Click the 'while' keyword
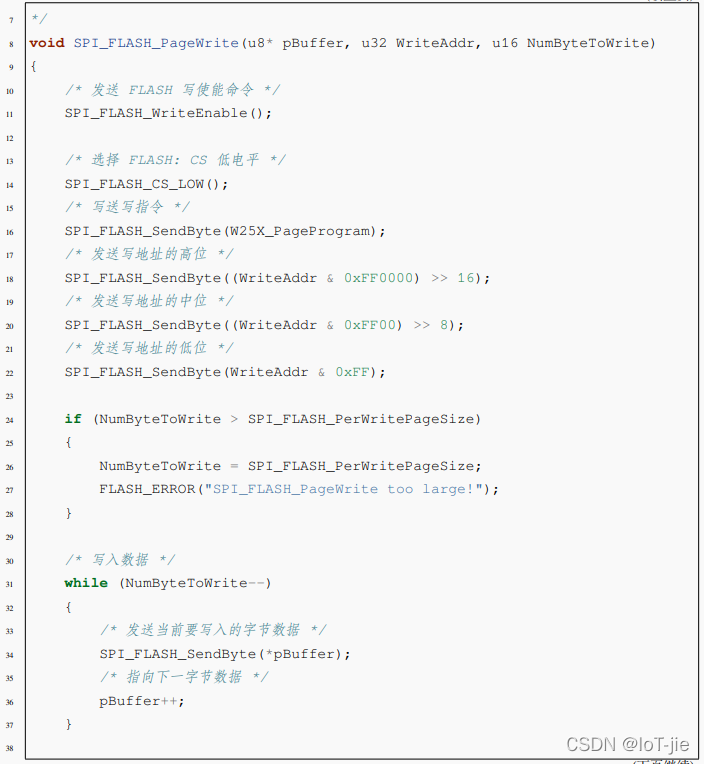Screen dimensions: 704x764 [86, 583]
